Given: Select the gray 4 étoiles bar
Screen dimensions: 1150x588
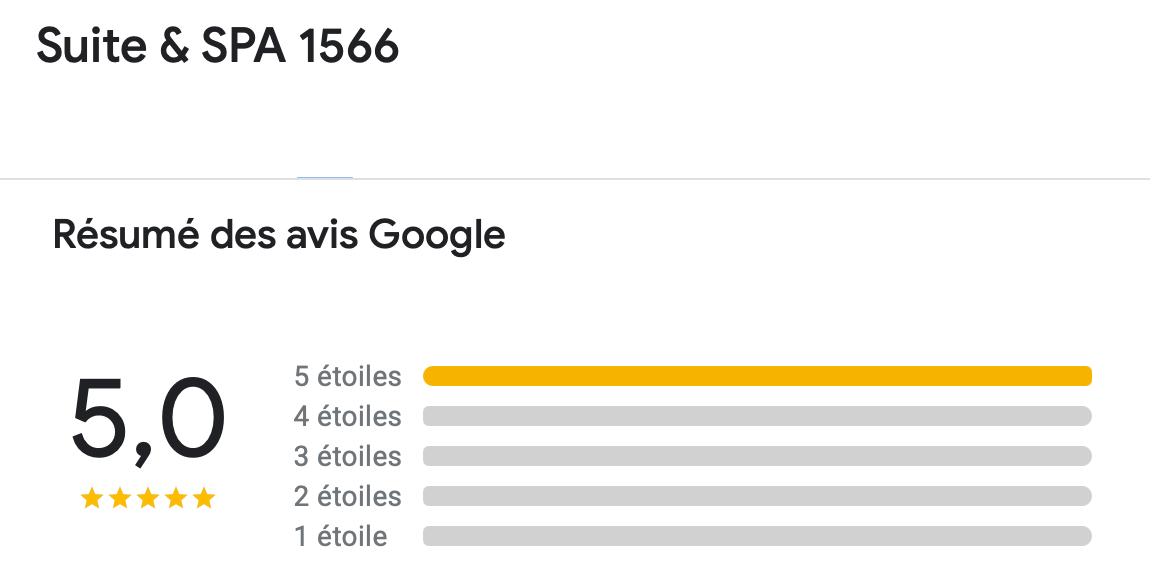Looking at the screenshot, I should pos(758,416).
